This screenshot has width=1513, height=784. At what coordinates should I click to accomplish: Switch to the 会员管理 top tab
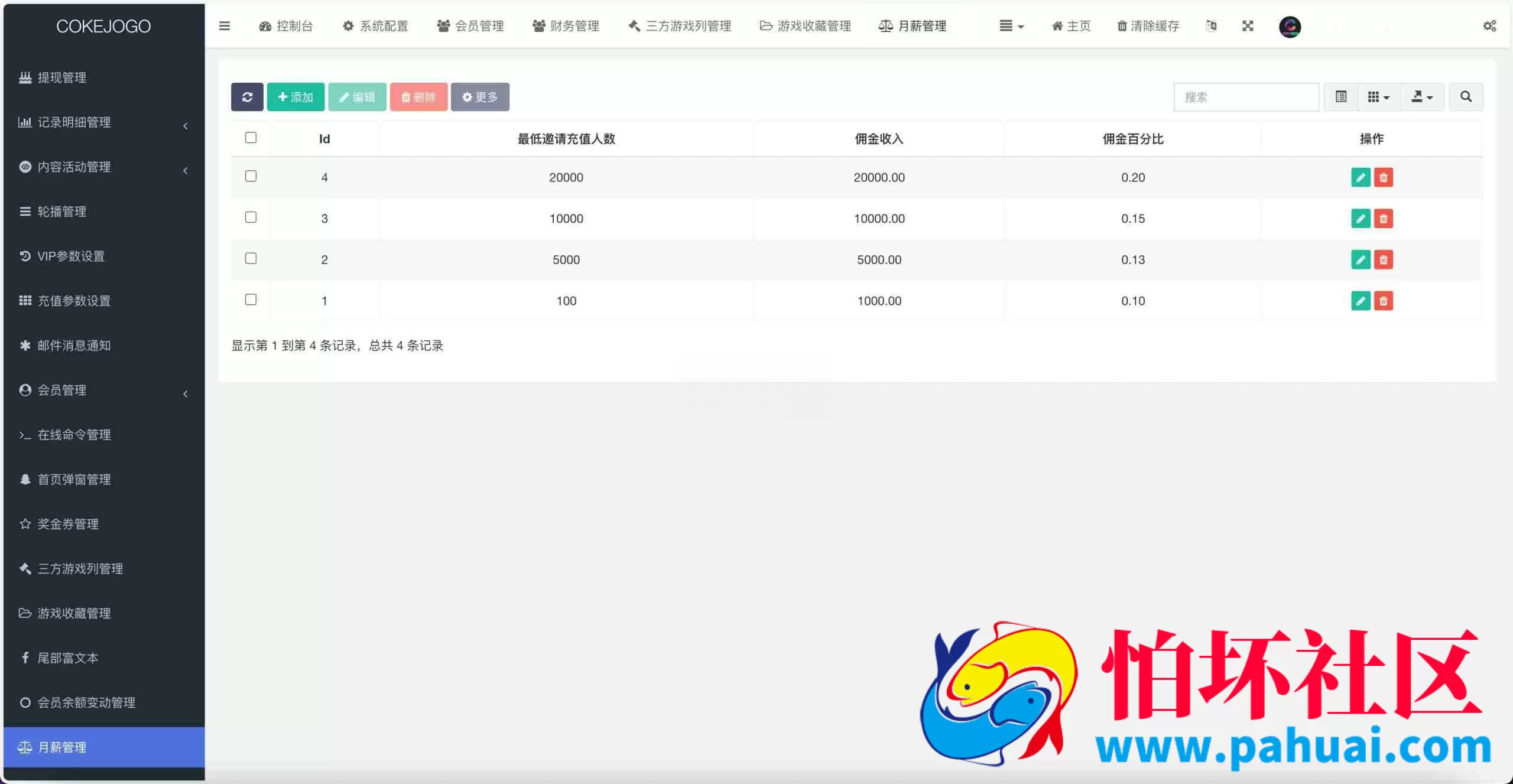click(470, 26)
